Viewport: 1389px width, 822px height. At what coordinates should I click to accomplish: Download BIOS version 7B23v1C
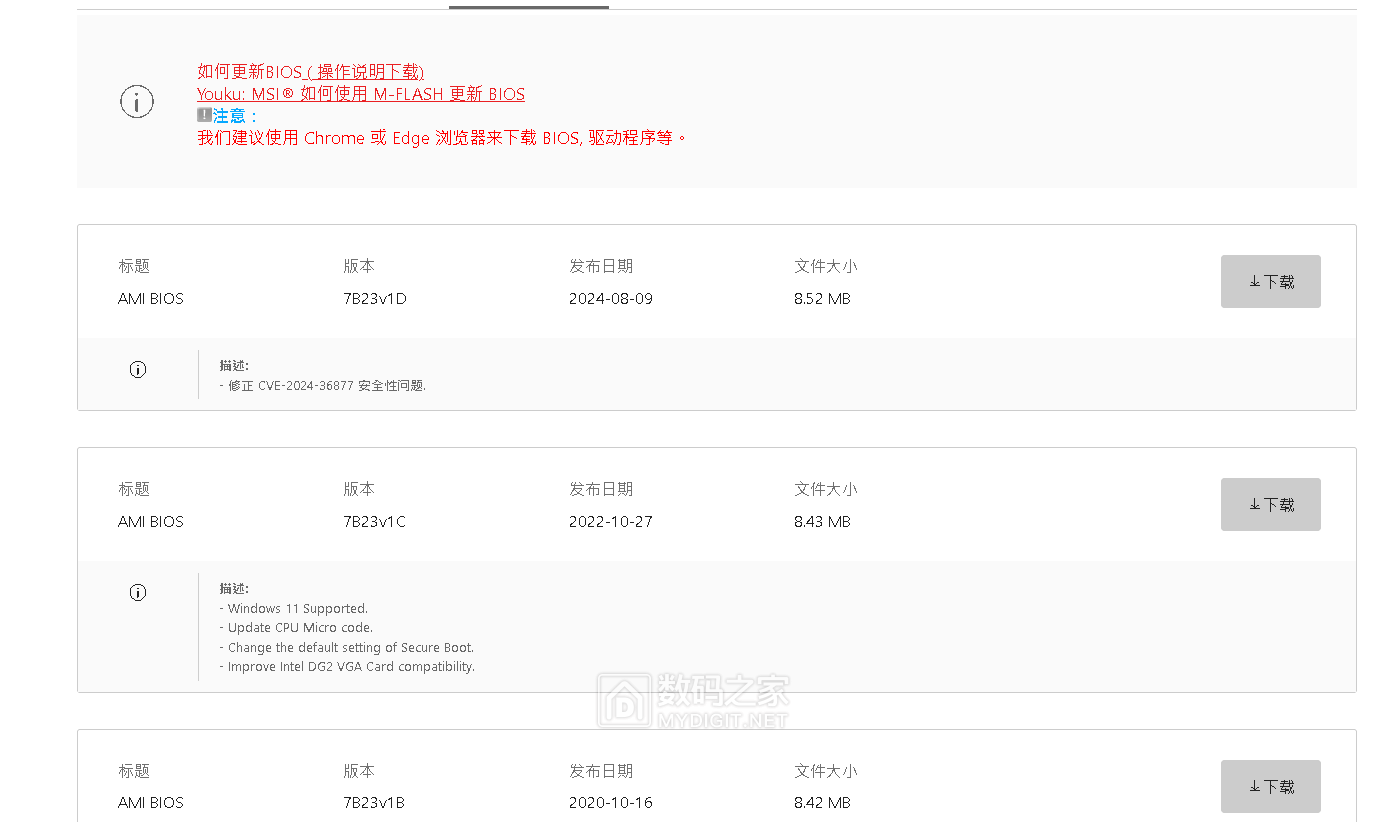pyautogui.click(x=1270, y=505)
